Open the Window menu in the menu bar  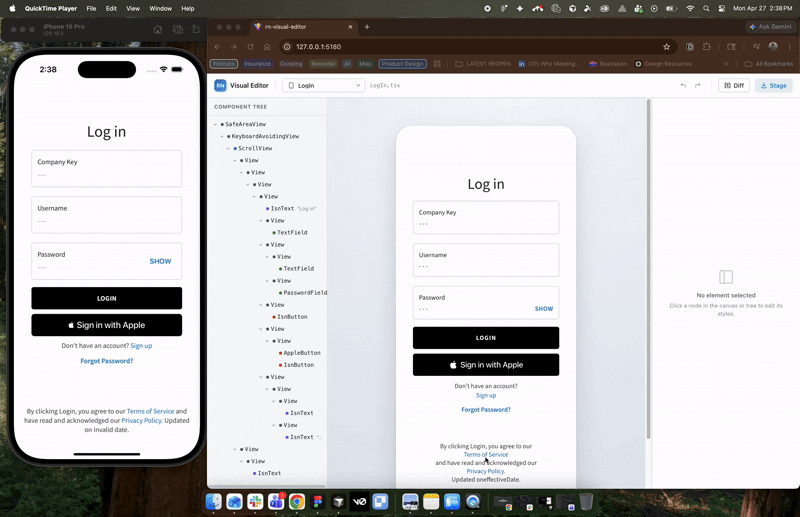point(160,8)
